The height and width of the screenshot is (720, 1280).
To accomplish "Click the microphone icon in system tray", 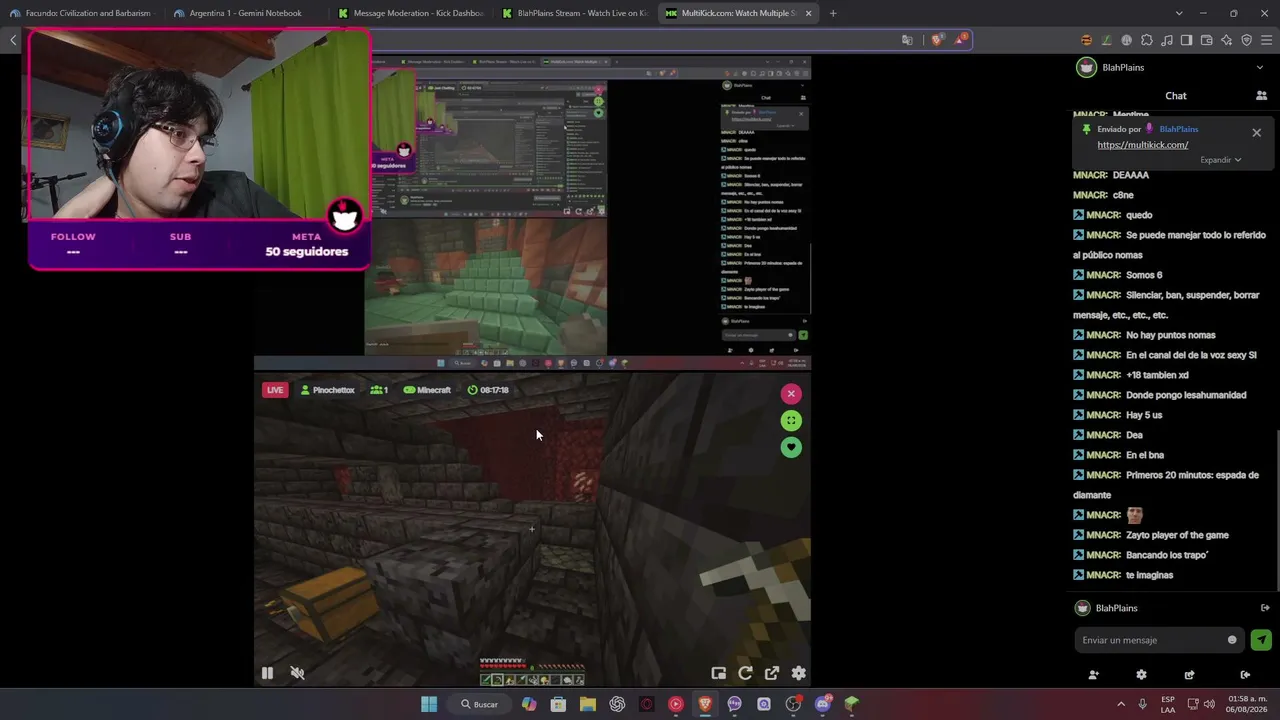I will point(1143,704).
